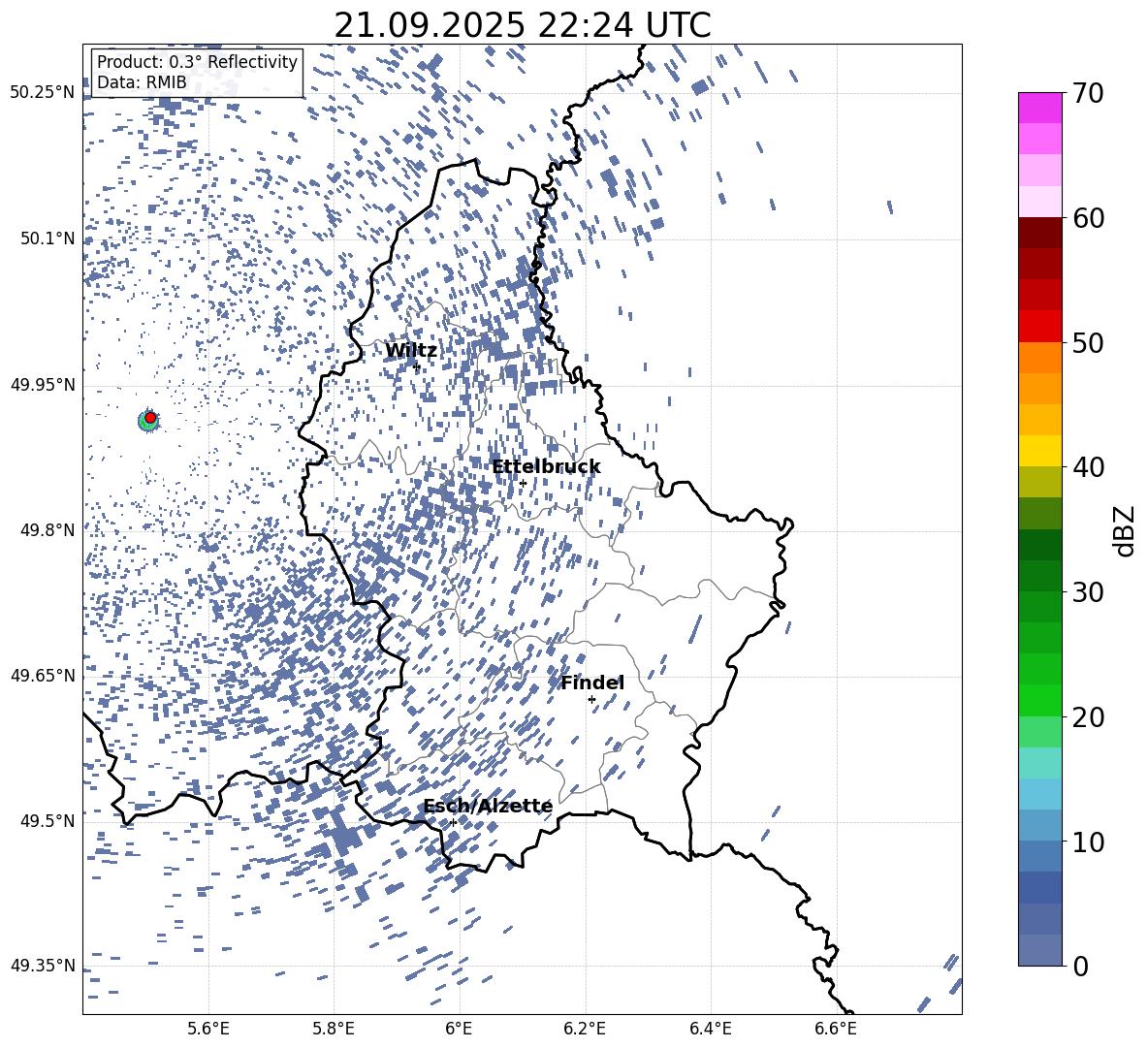Click the Wiltz city label
Image resolution: width=1148 pixels, height=1048 pixels.
(x=411, y=351)
